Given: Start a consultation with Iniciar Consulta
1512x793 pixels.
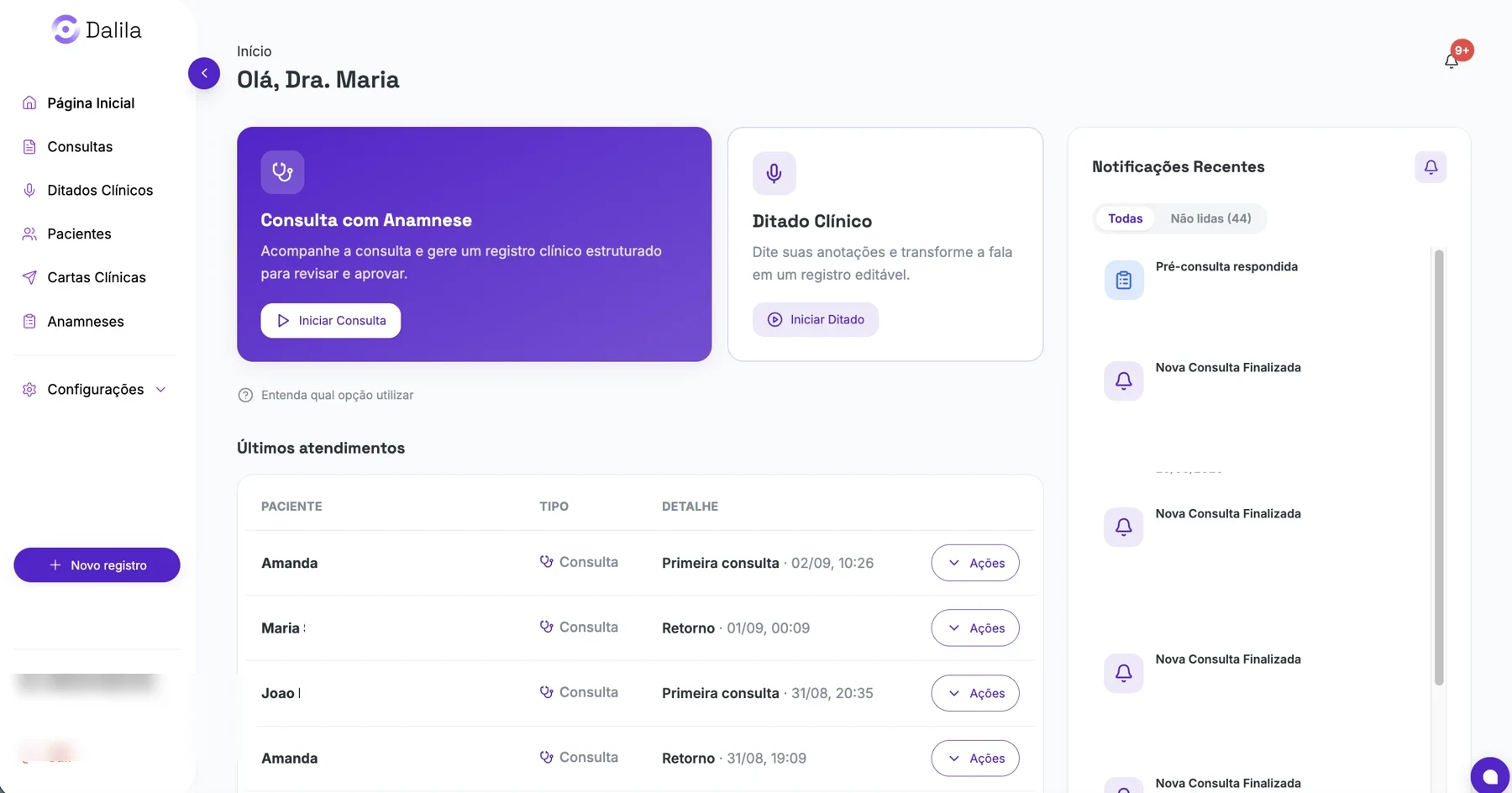Looking at the screenshot, I should [x=330, y=321].
